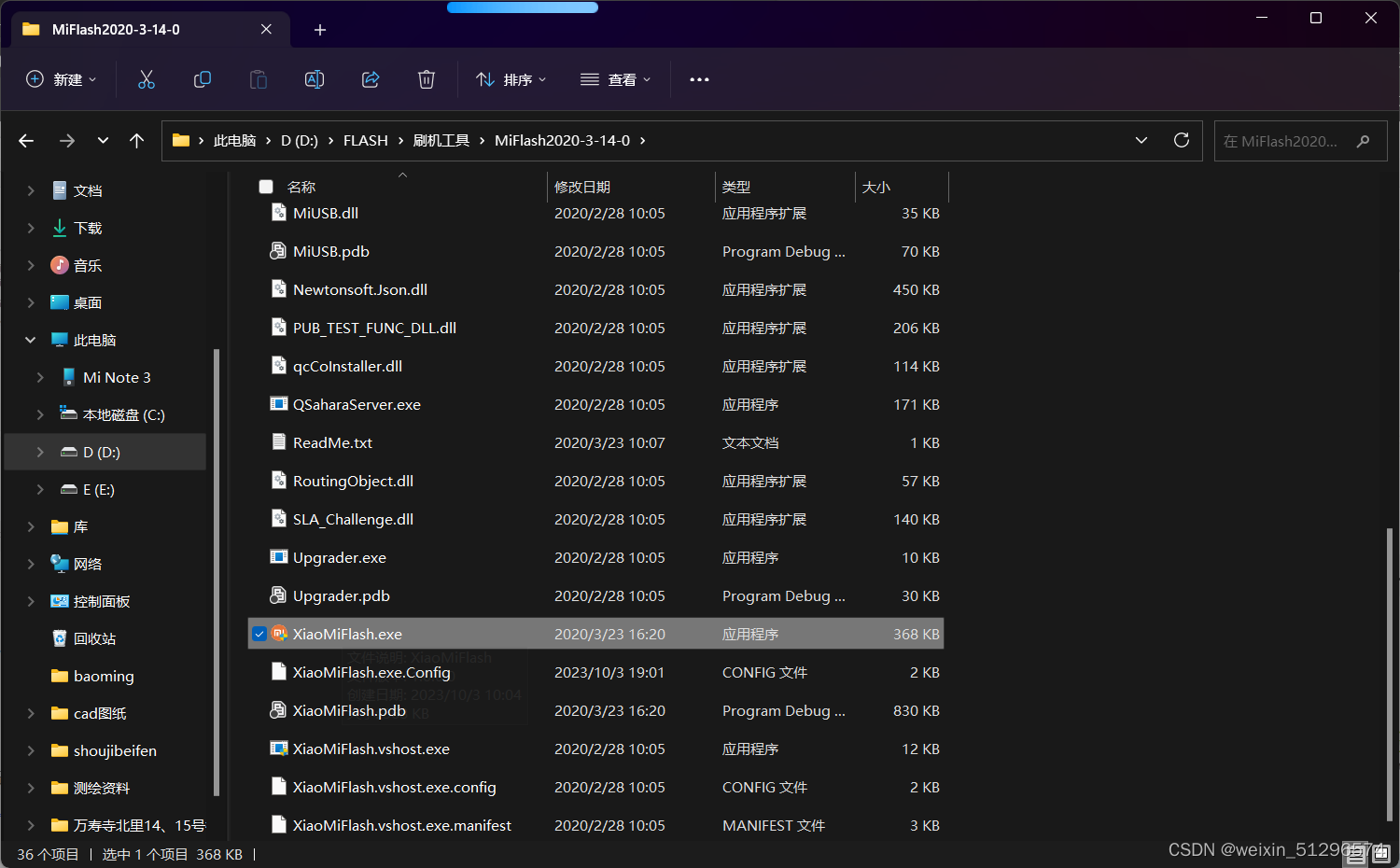This screenshot has width=1400, height=868.
Task: Select 回收站 recycle bin in sidebar
Action: pos(94,638)
